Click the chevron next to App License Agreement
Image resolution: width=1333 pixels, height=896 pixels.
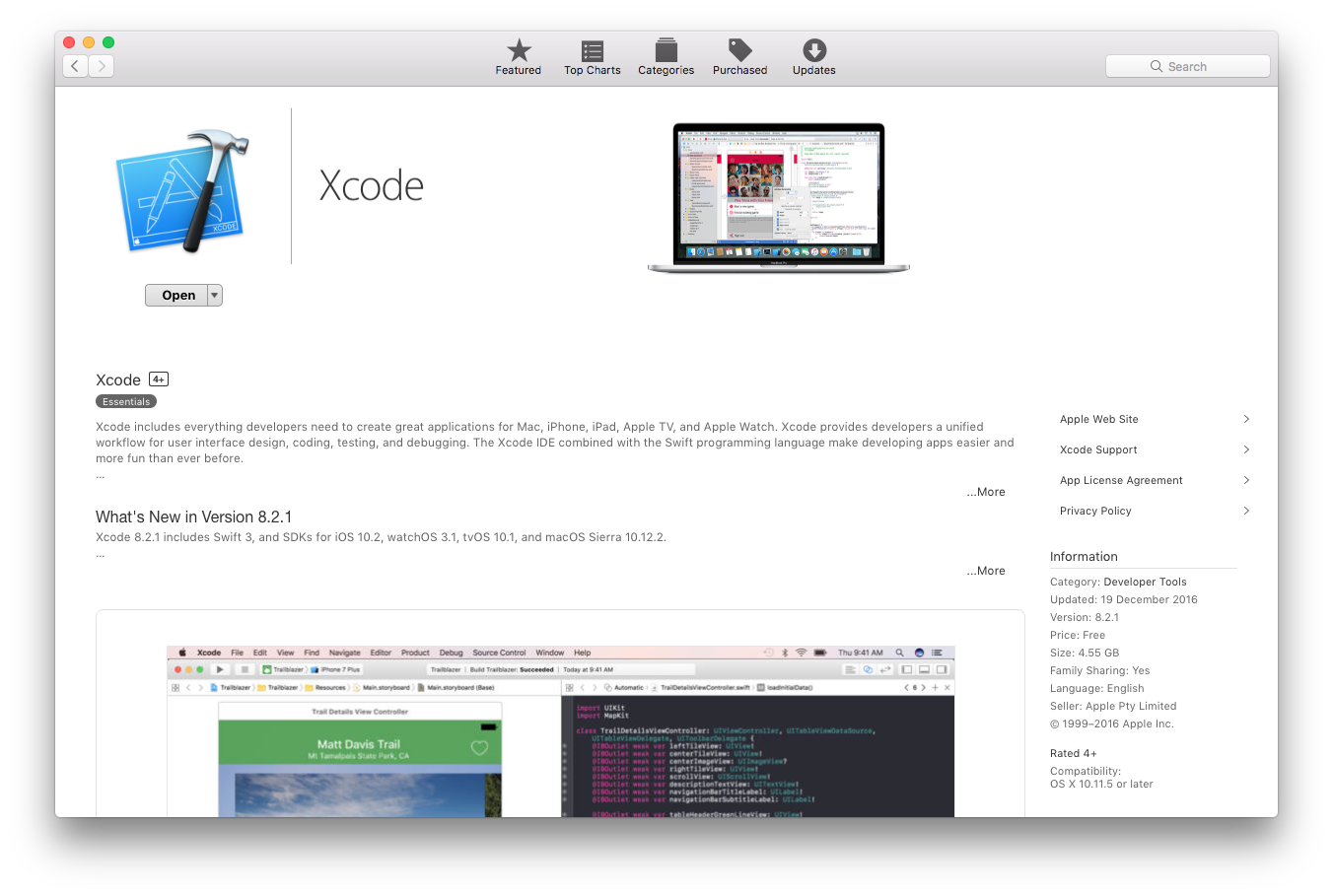(1246, 480)
